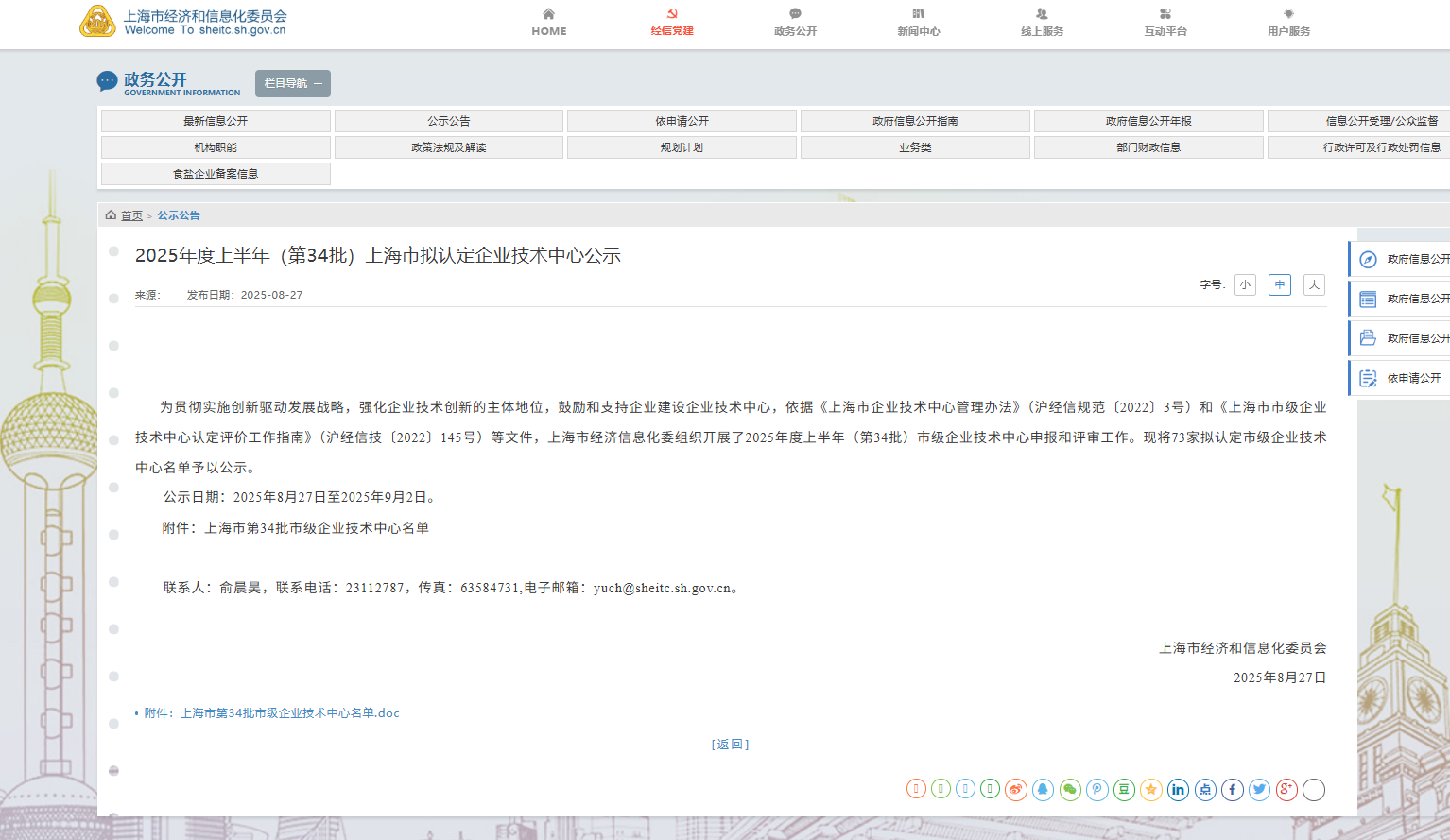The width and height of the screenshot is (1450, 840).
Task: Click the 返回 link below the article
Action: (730, 745)
